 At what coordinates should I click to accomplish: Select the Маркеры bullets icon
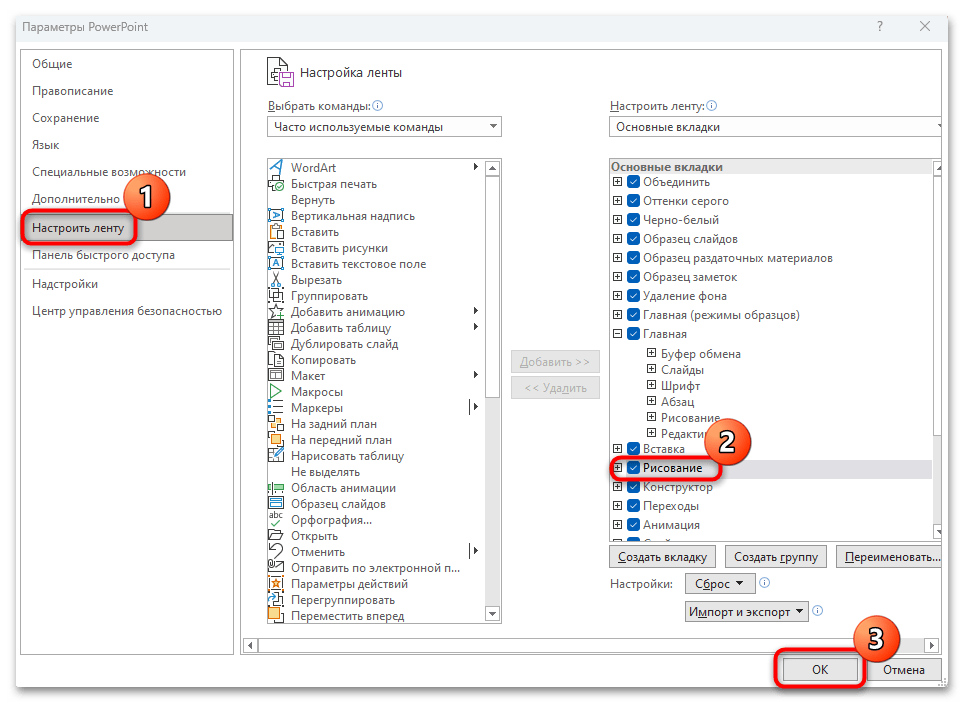click(276, 407)
